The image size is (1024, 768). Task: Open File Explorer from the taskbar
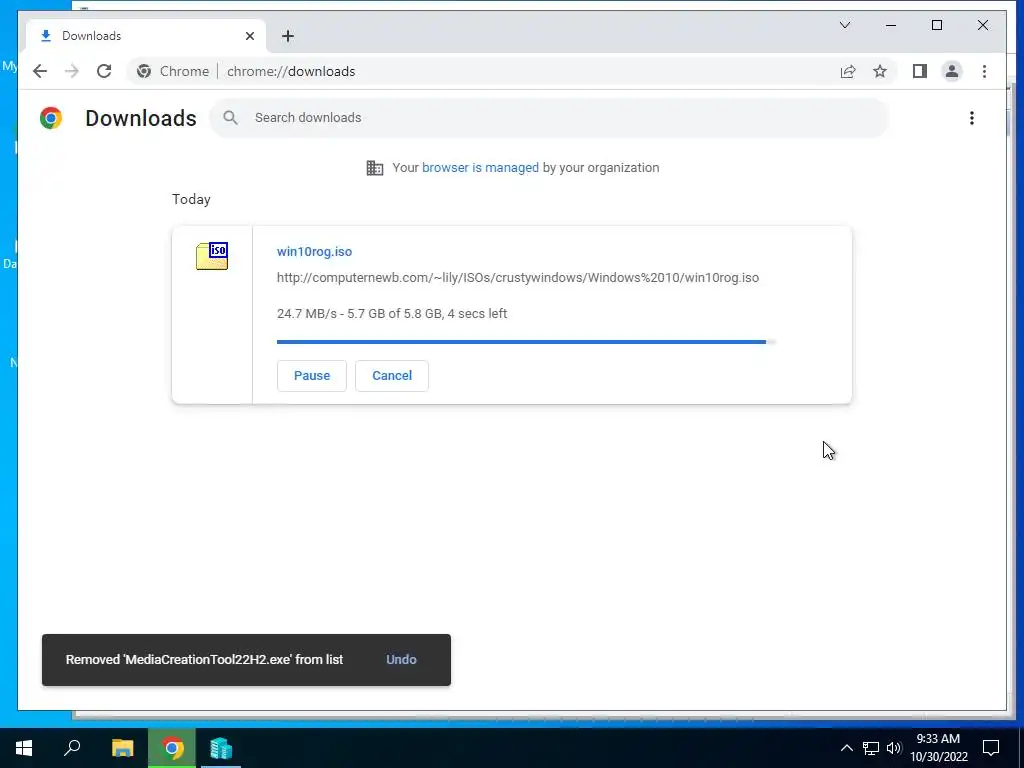[122, 748]
